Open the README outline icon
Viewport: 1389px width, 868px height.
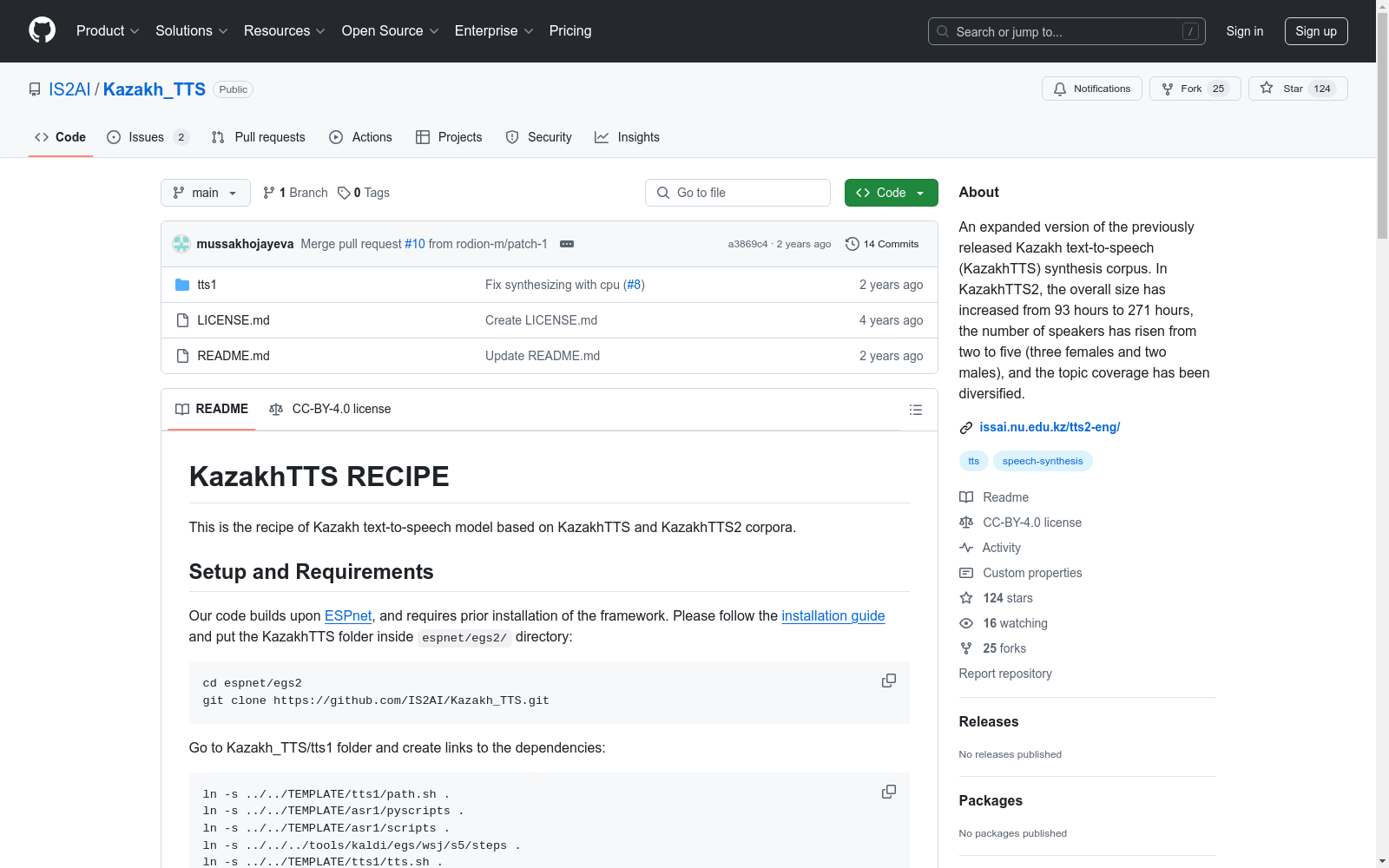[x=916, y=410]
